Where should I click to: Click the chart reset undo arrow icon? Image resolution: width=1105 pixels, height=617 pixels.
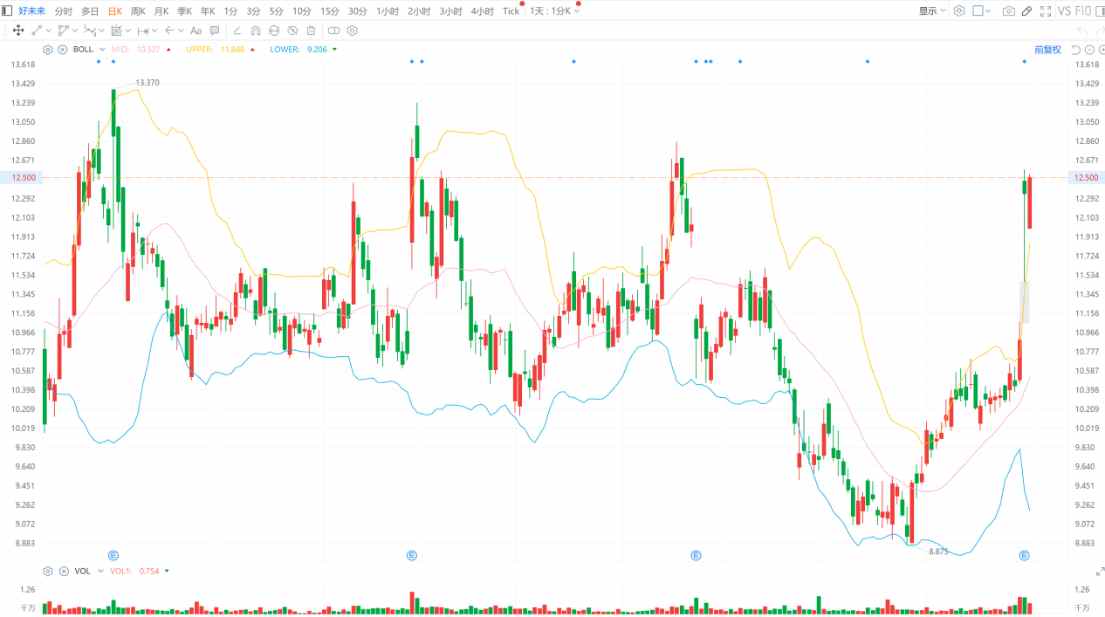tap(1075, 50)
